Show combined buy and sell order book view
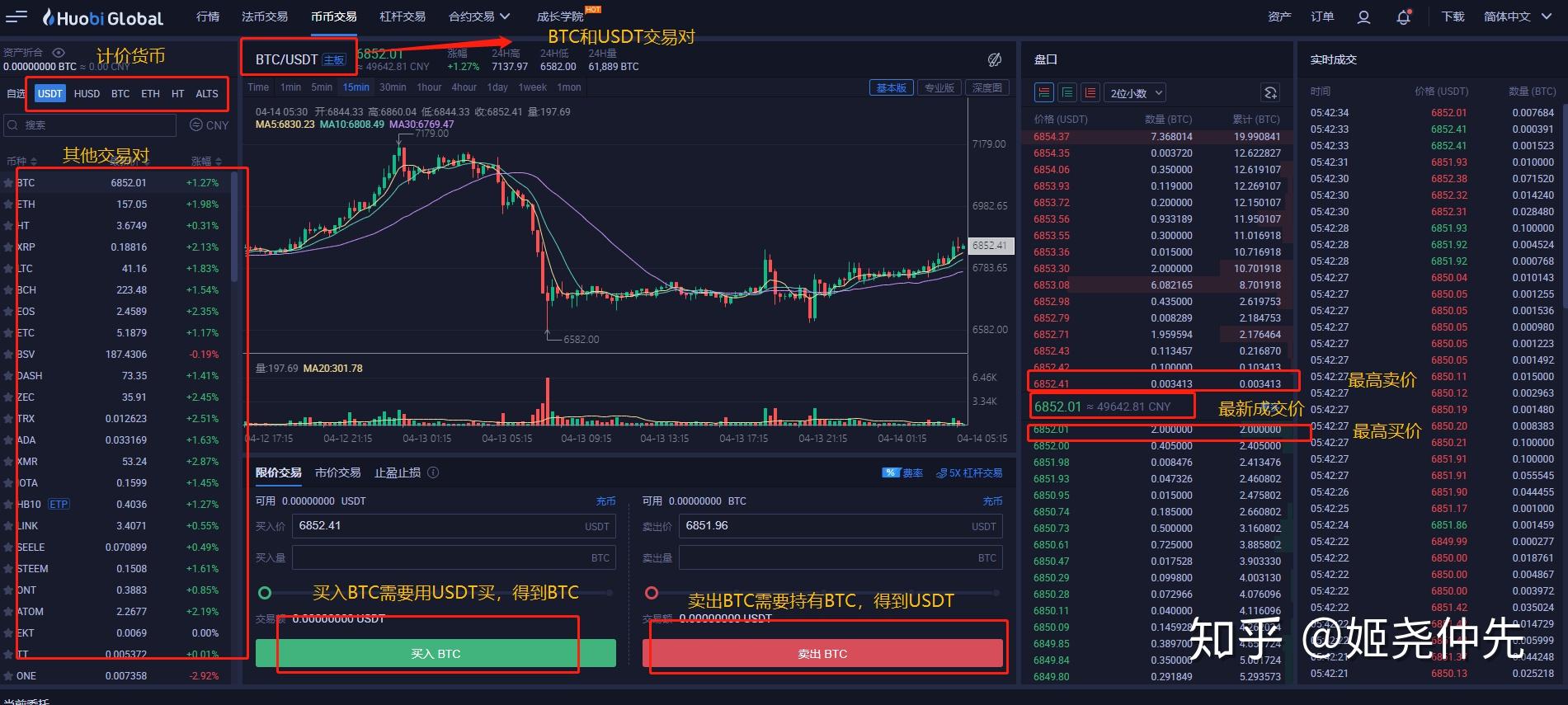Image resolution: width=1568 pixels, height=705 pixels. click(1044, 93)
